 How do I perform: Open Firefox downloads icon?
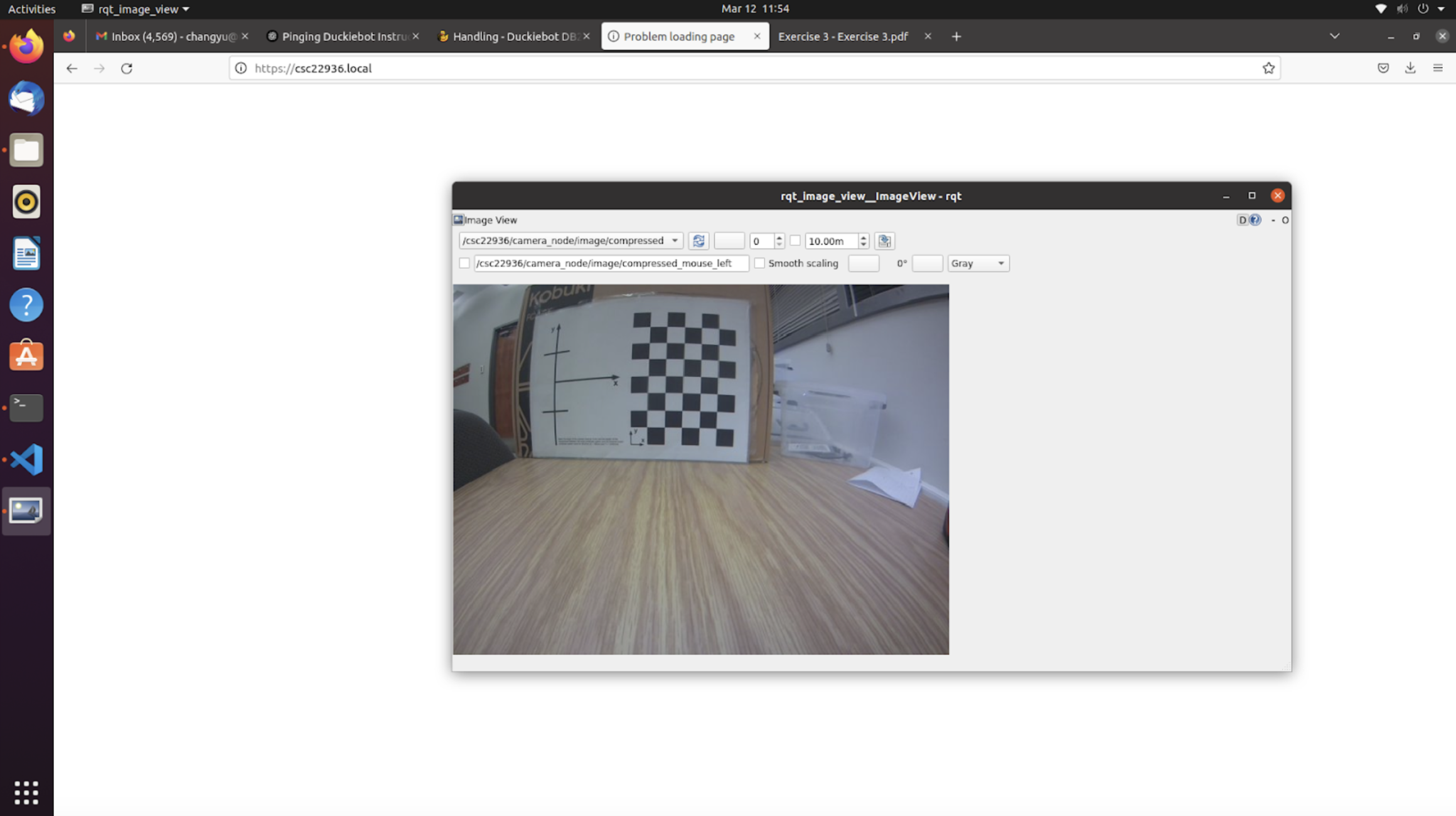click(1410, 68)
